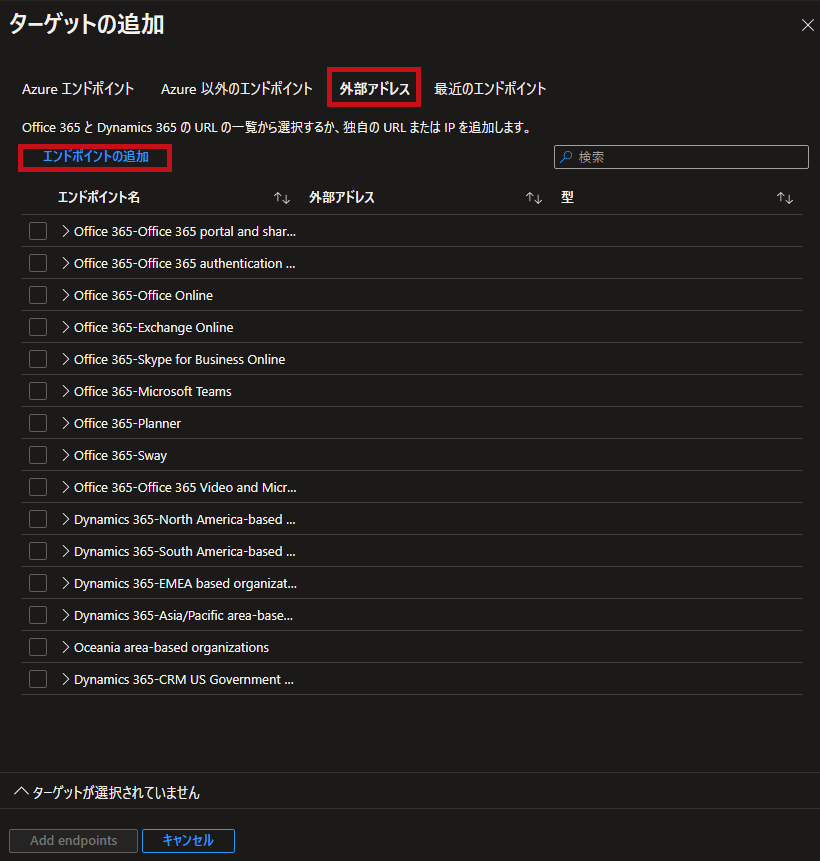Check Dynamics 365-CRM US Government checkbox

point(38,679)
